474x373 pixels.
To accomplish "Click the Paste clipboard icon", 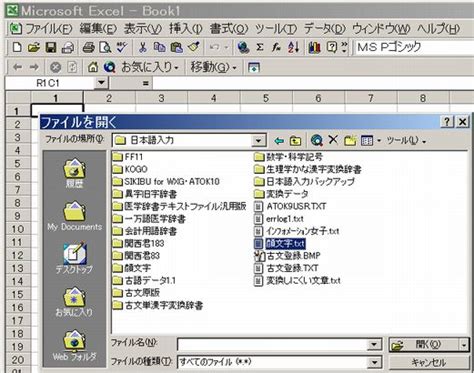I will pyautogui.click(x=177, y=48).
